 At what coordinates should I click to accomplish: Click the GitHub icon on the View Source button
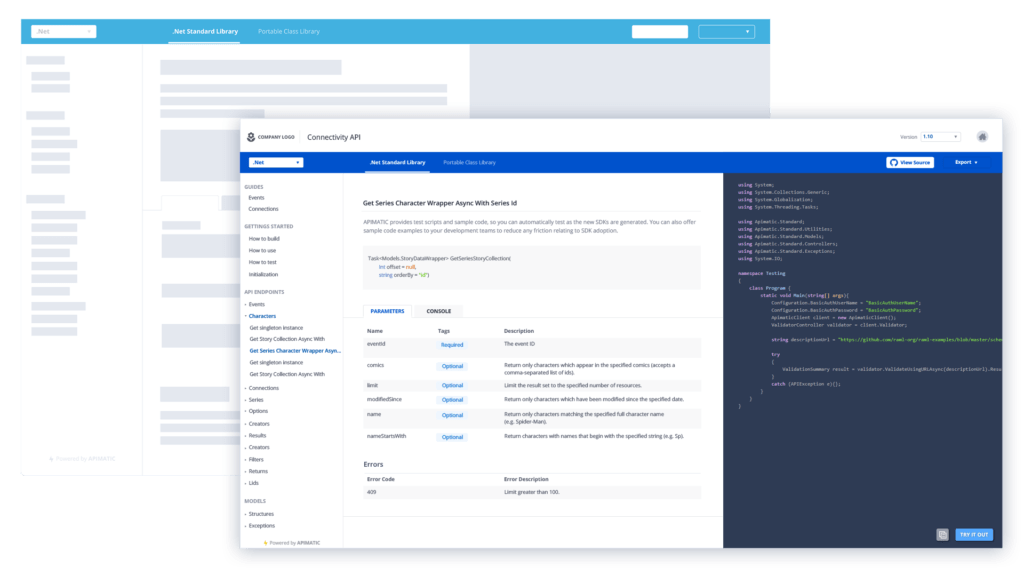tap(896, 162)
